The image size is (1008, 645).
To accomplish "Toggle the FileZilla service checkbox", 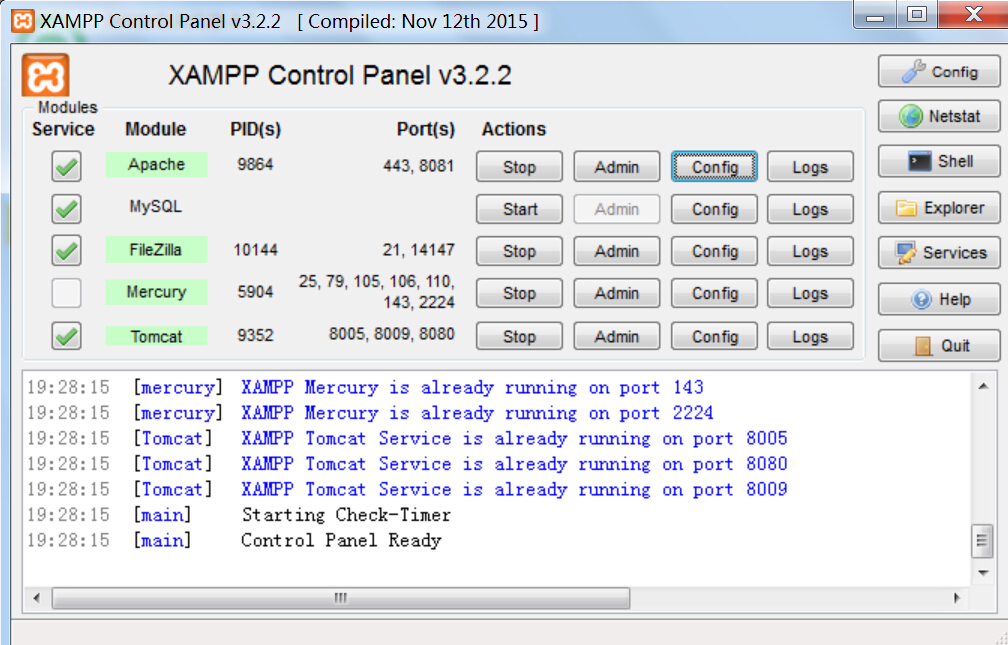I will (66, 251).
